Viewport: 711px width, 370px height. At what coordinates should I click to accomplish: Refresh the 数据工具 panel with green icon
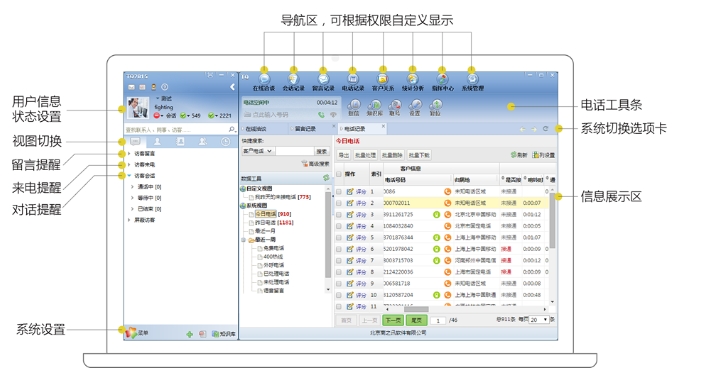coord(326,178)
